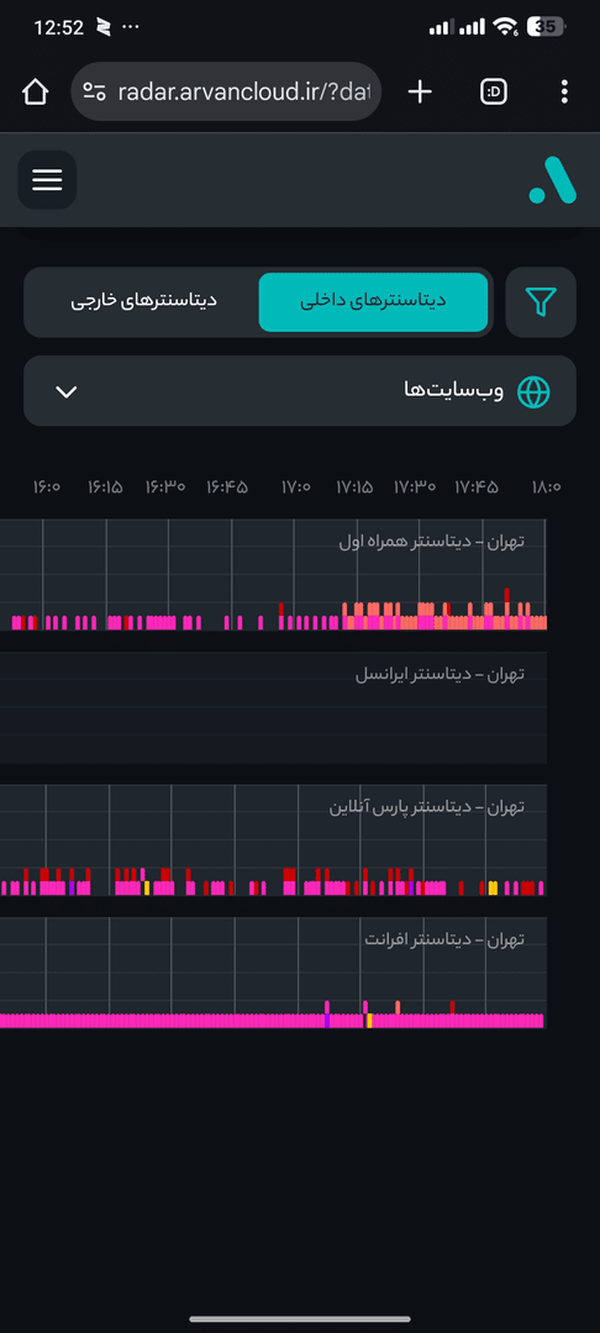Click the افرانت datacenter chart title
This screenshot has height=1333, width=600.
point(444,940)
